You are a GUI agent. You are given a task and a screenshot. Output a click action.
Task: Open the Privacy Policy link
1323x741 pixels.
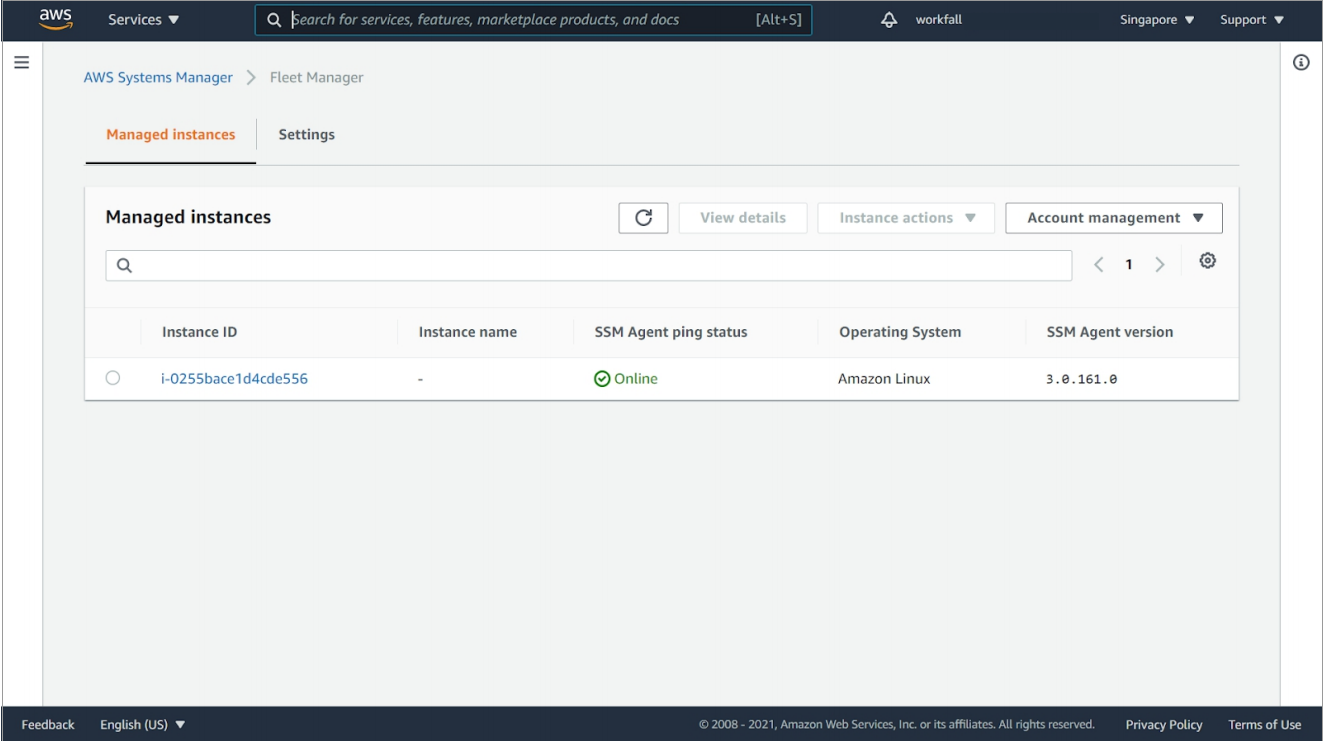click(x=1164, y=725)
